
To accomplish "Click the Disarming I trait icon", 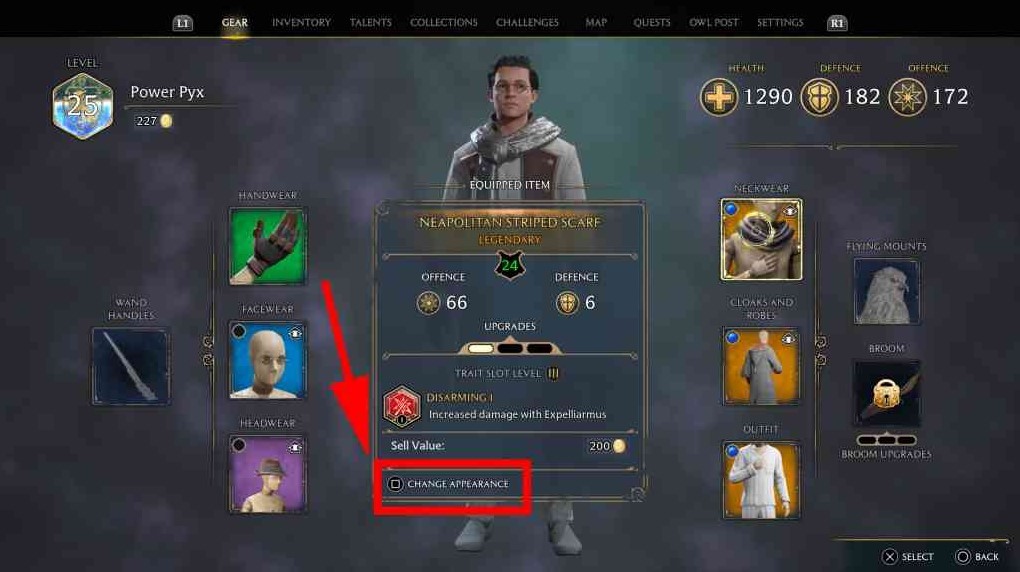I will tap(401, 405).
